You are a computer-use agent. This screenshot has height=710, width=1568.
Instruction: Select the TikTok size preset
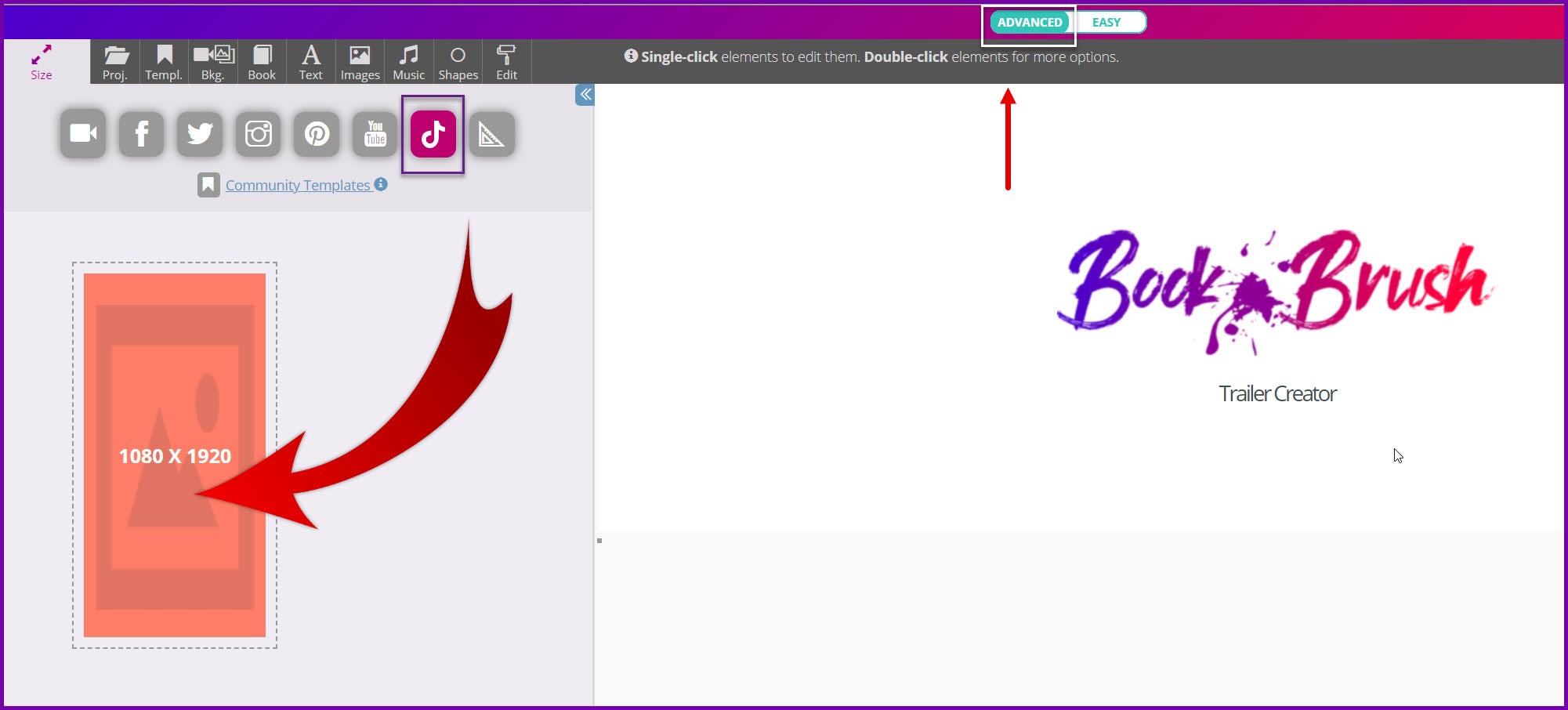(x=433, y=134)
